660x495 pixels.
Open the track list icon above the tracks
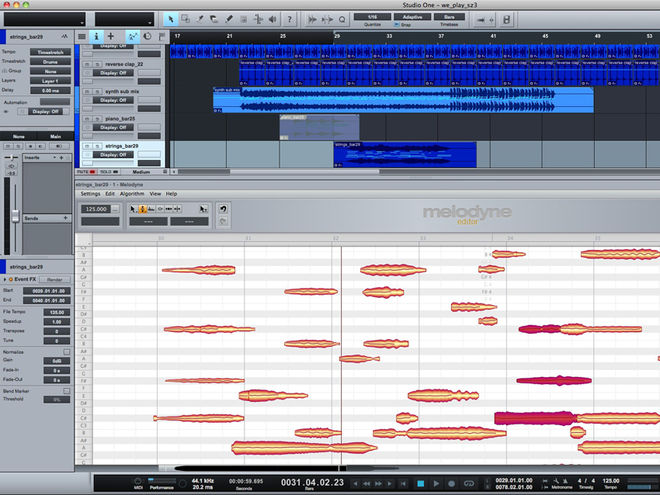[x=82, y=37]
